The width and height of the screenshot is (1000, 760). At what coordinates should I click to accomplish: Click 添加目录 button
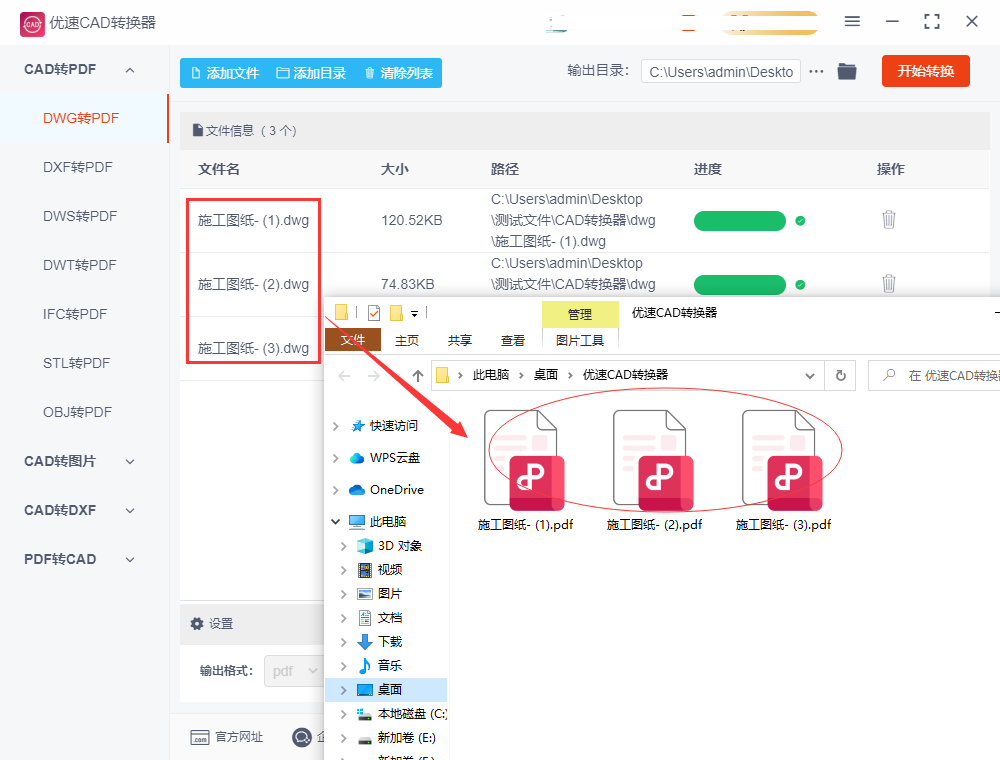(311, 73)
